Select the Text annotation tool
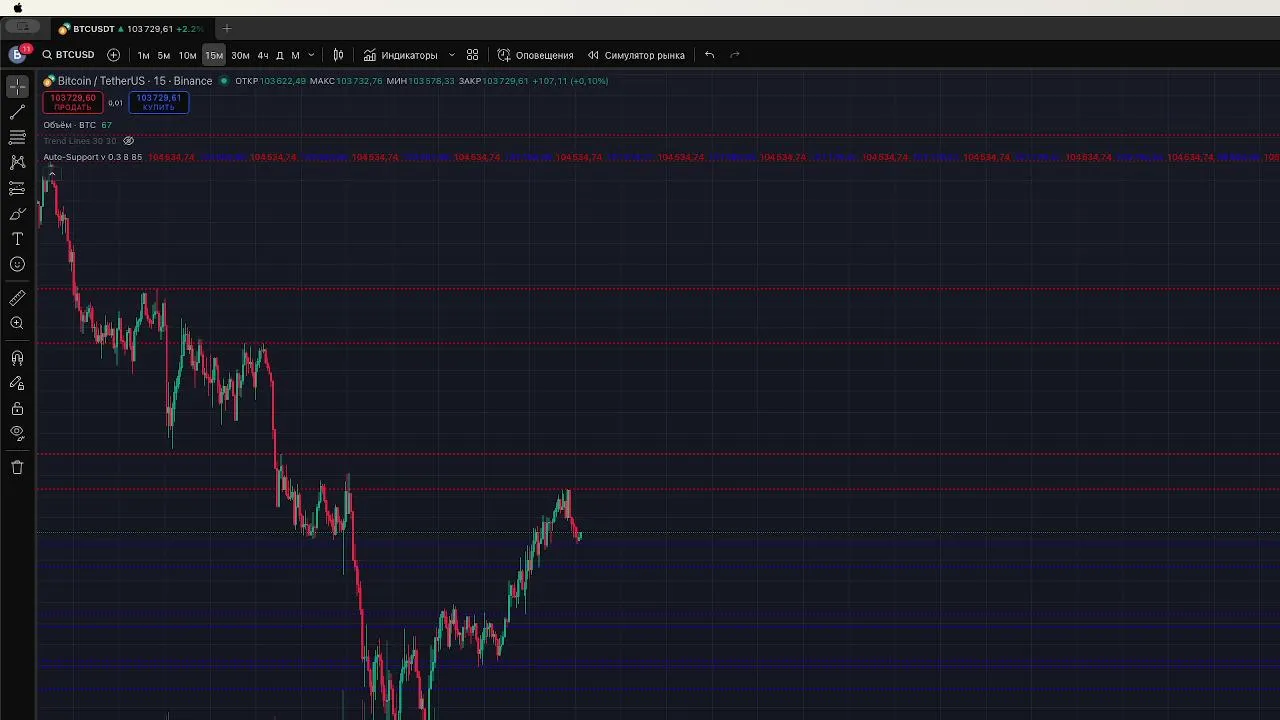The width and height of the screenshot is (1280, 720). [17, 239]
